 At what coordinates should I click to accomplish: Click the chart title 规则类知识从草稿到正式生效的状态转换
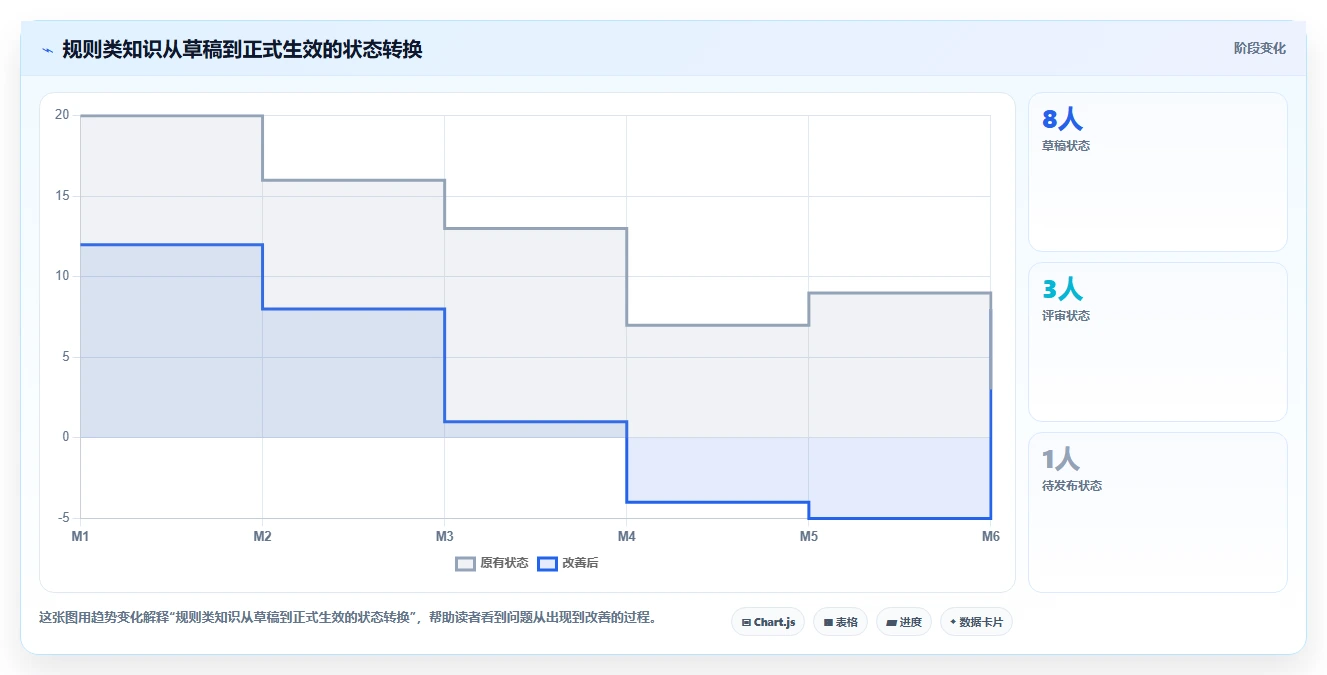coord(242,50)
